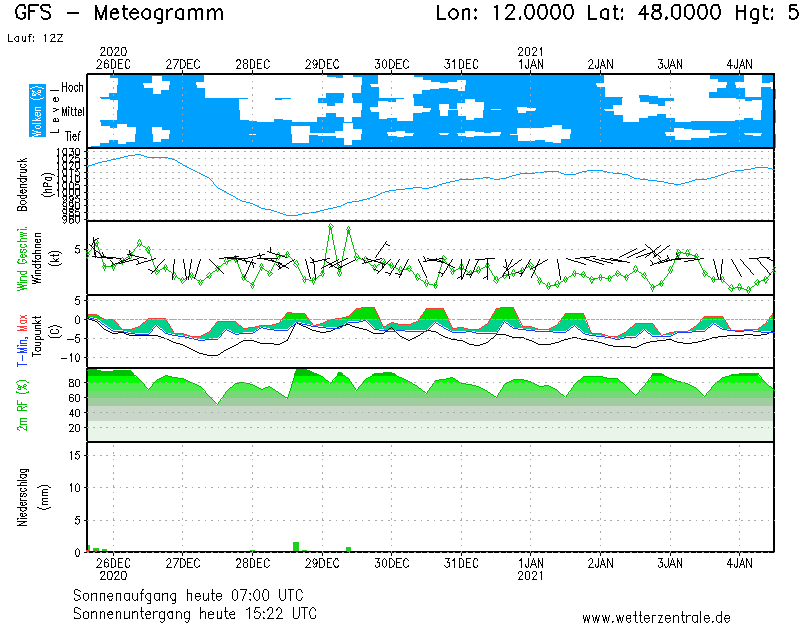
Task: Click the 15 mm precipitation axis value
Action: point(75,455)
